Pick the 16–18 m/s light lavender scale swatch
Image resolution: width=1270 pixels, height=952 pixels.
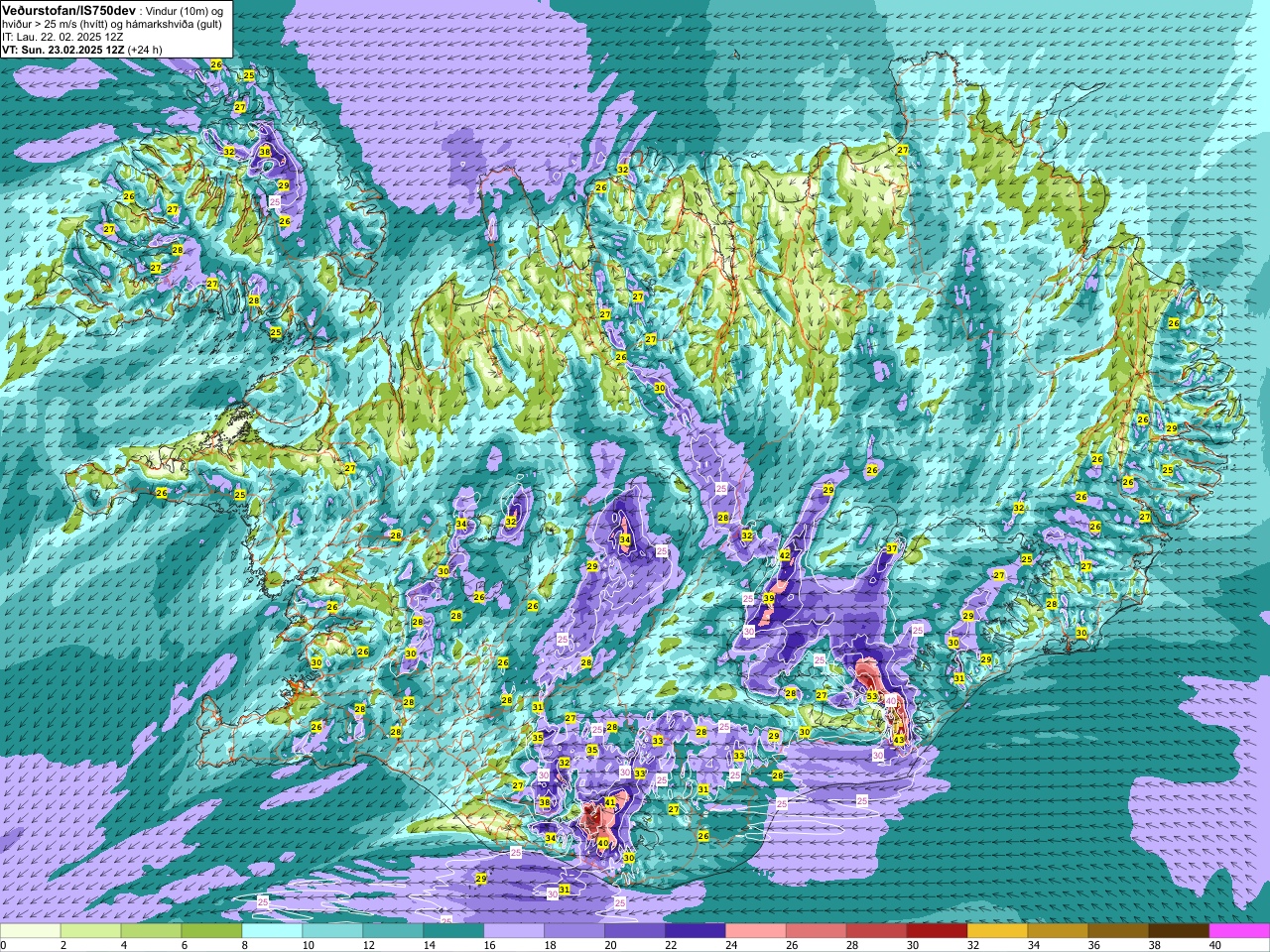(x=514, y=932)
